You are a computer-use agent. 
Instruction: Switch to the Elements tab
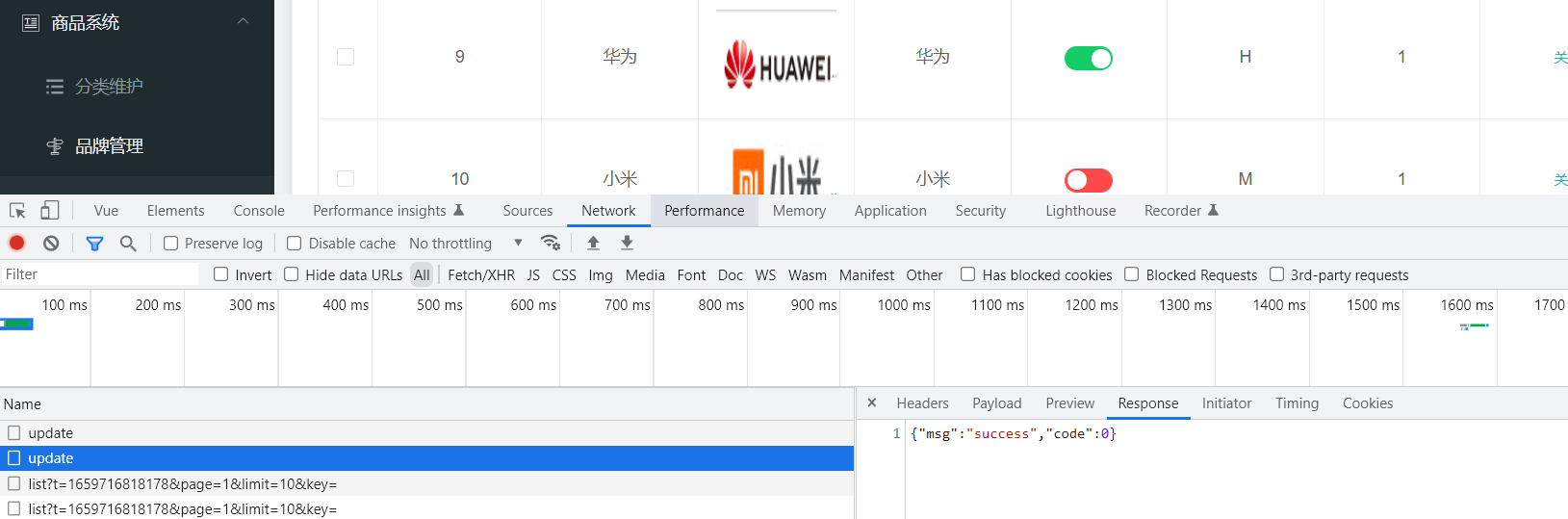click(175, 211)
